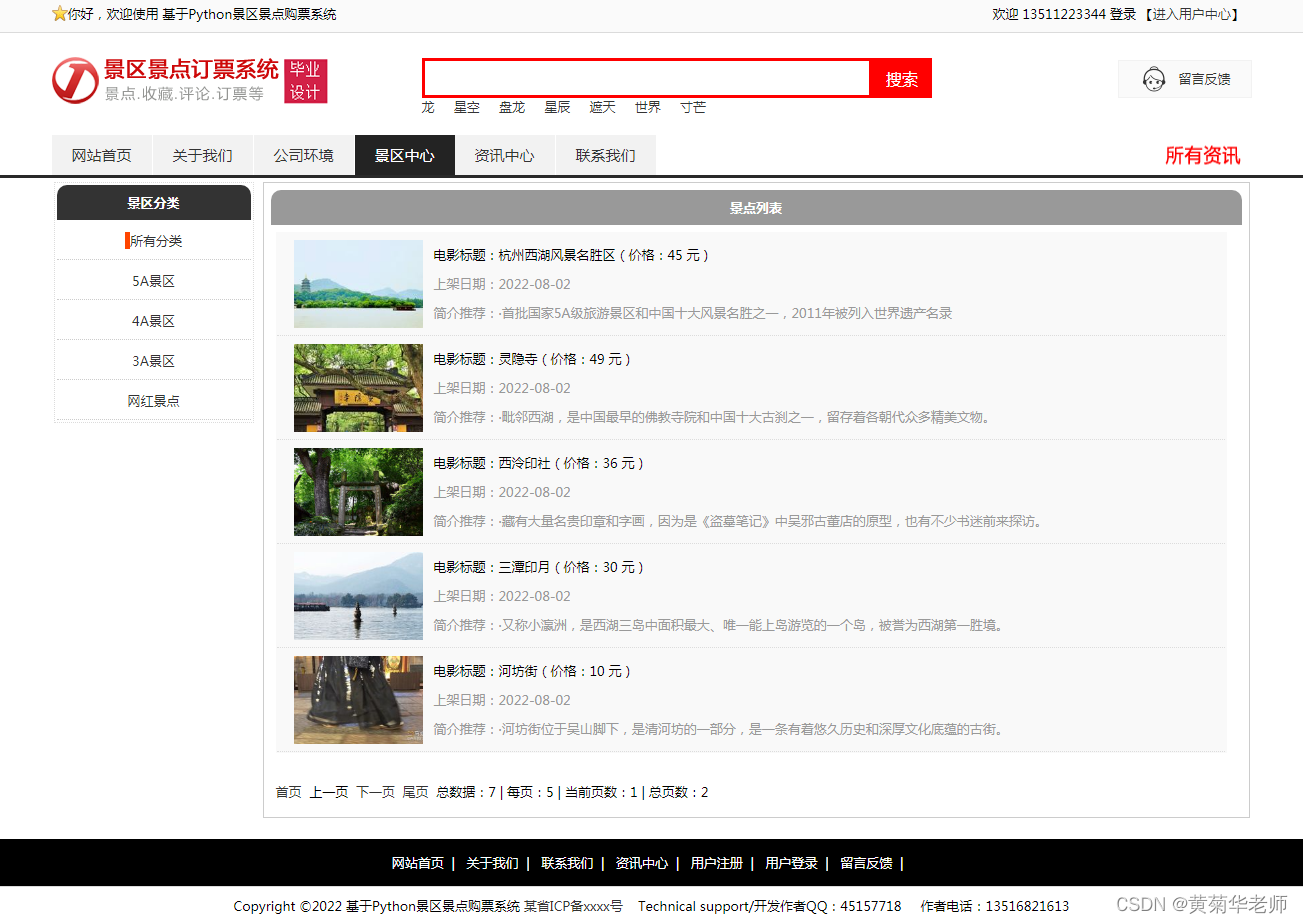Click footer 资讯中心 link
1303x924 pixels.
pyautogui.click(x=641, y=863)
